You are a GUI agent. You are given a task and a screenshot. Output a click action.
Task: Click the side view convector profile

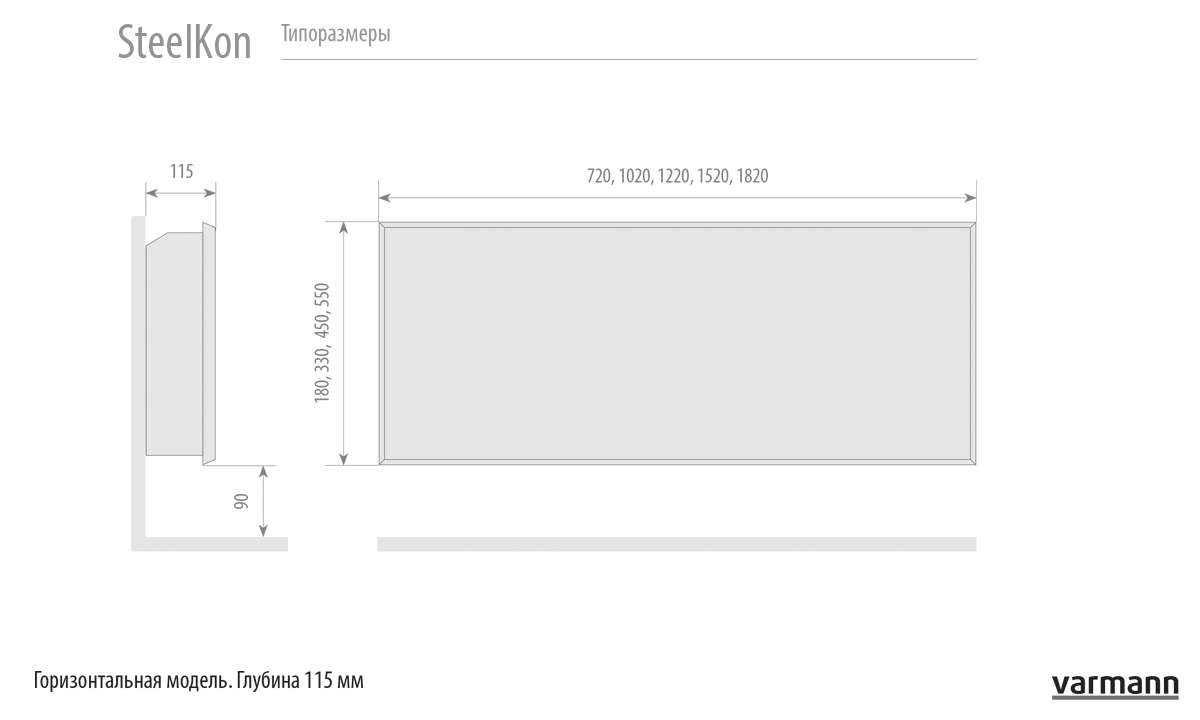point(178,343)
